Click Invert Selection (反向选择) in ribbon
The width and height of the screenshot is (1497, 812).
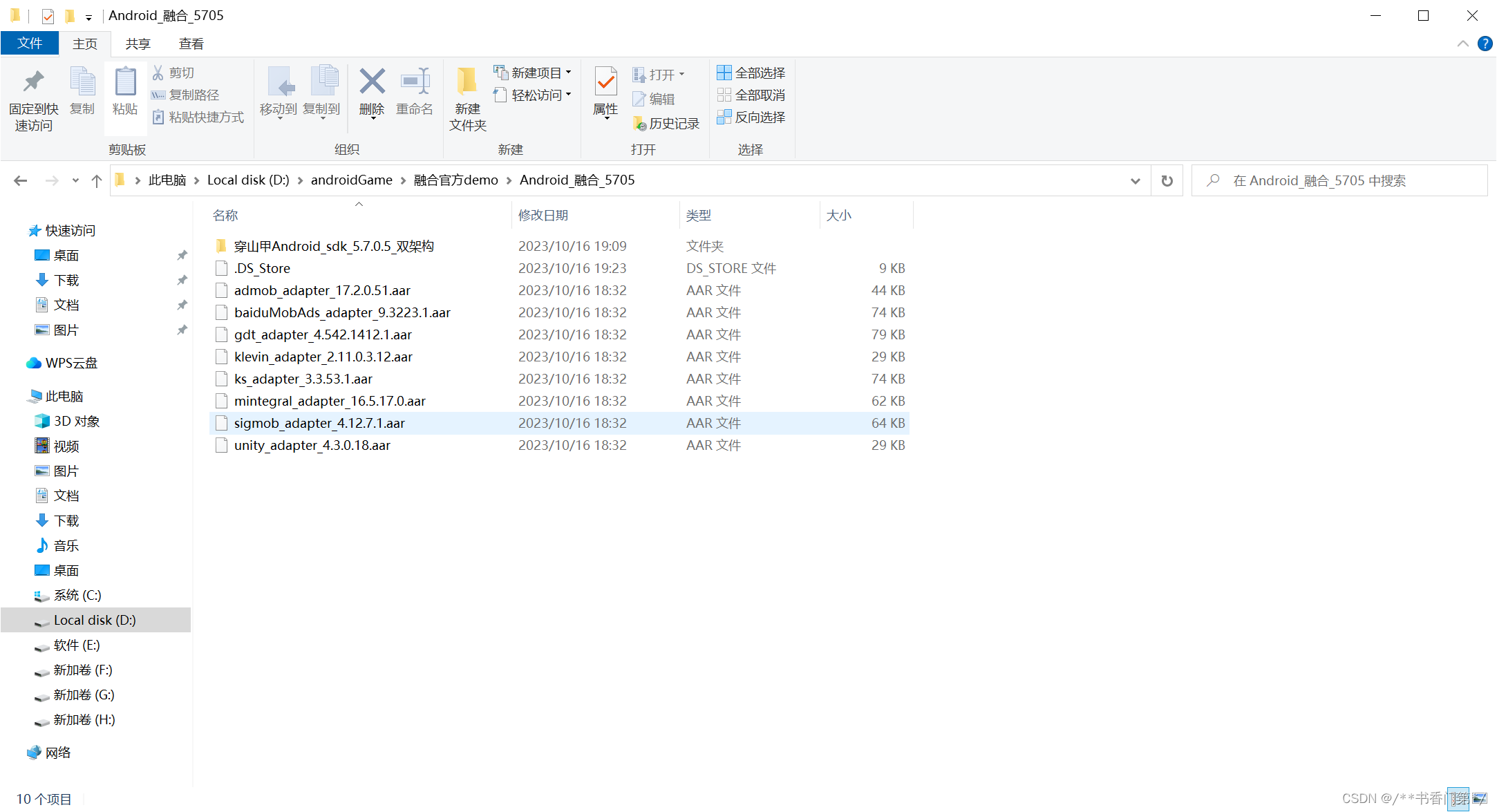tap(751, 117)
